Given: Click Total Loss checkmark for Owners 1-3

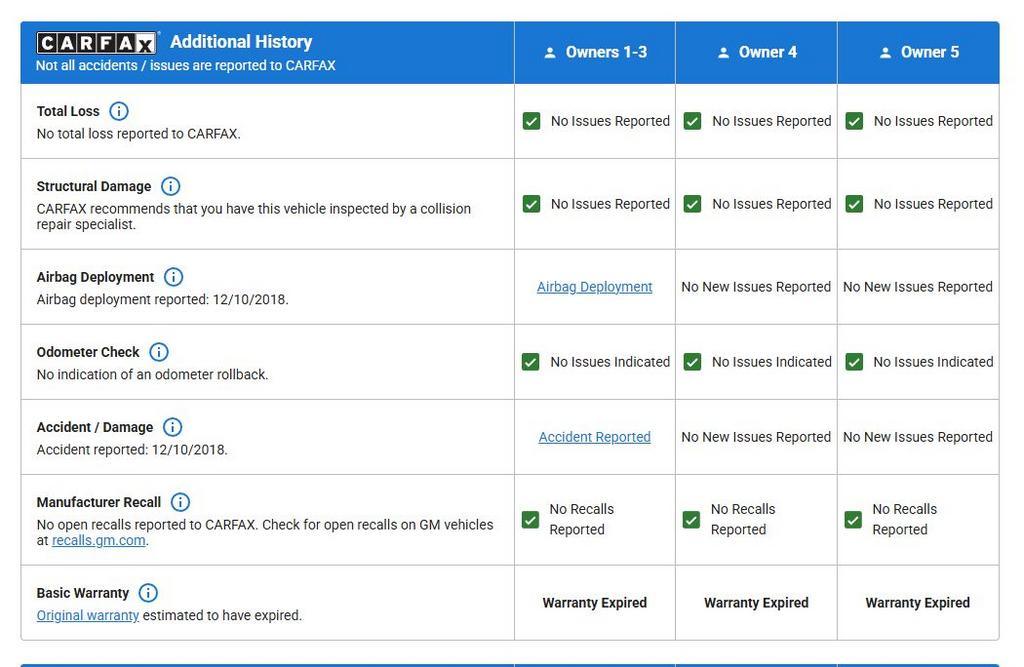Looking at the screenshot, I should click(x=531, y=121).
